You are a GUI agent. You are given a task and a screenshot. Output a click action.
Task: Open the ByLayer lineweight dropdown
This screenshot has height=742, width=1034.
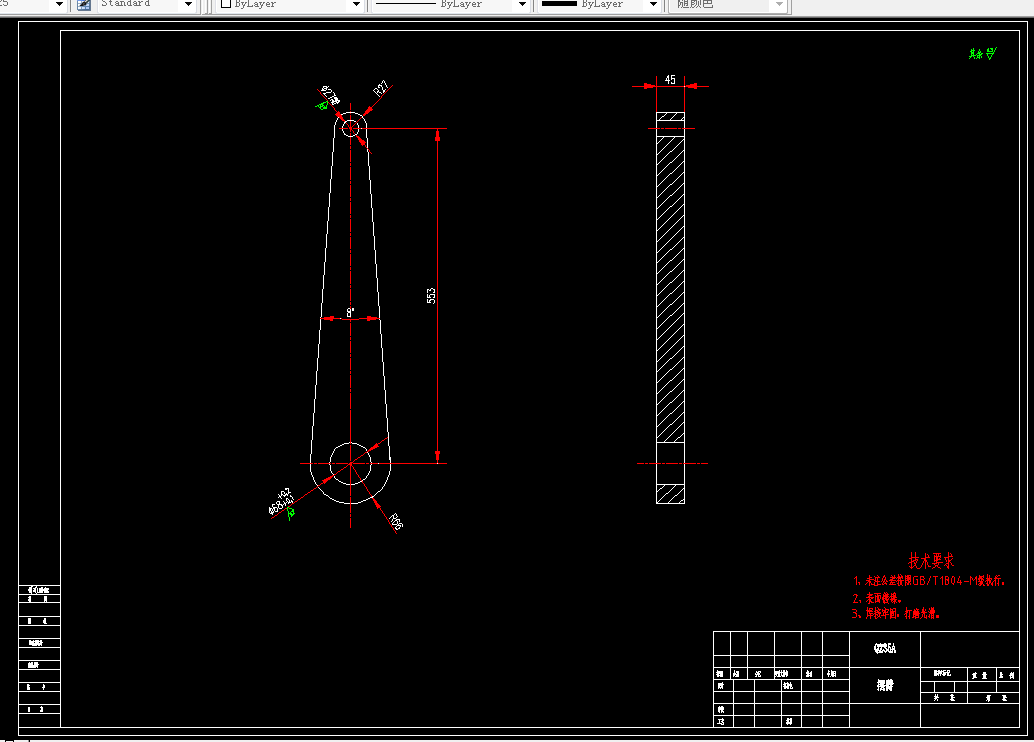click(654, 5)
